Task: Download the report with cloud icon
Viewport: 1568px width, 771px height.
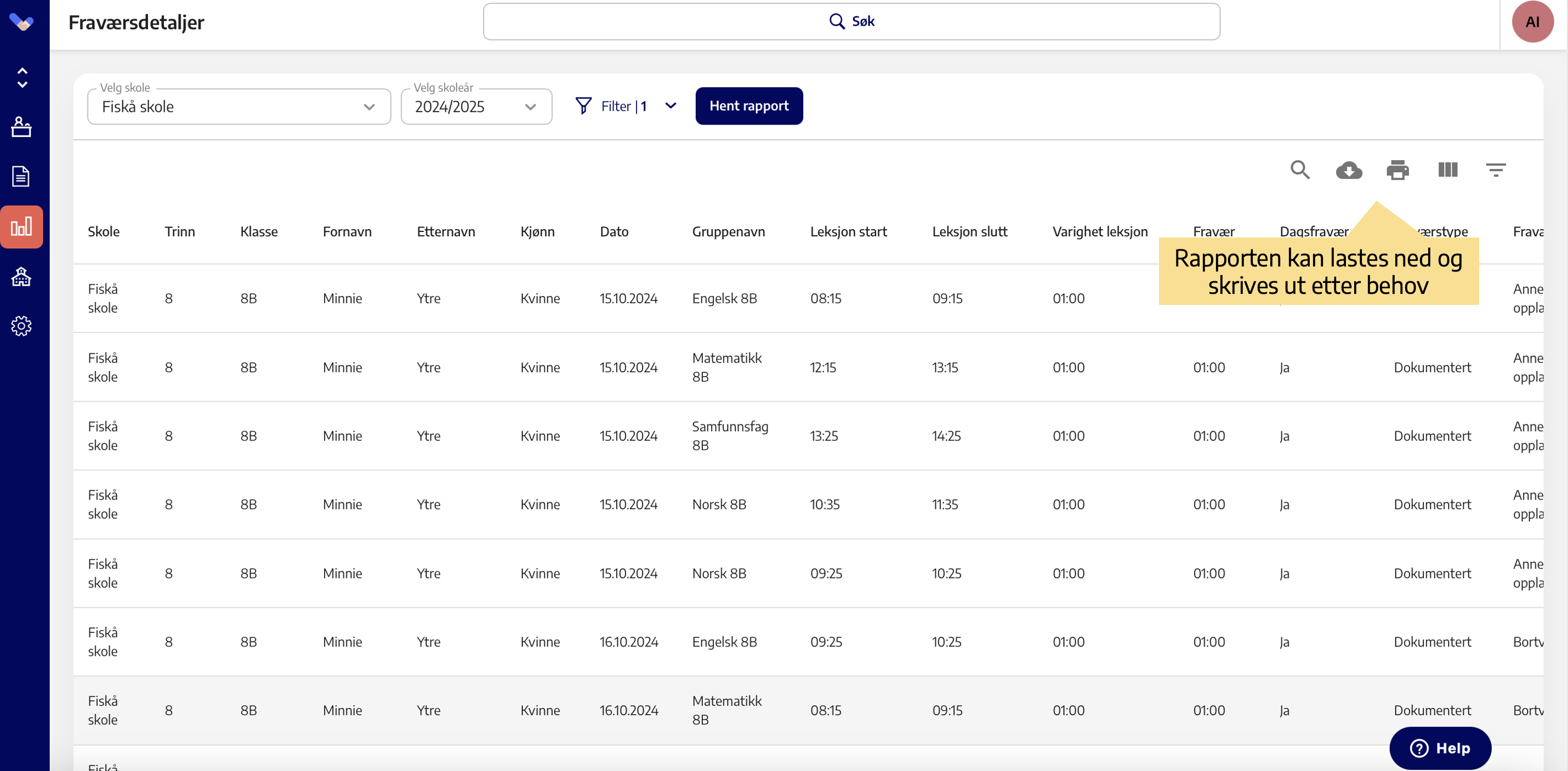Action: pos(1348,170)
